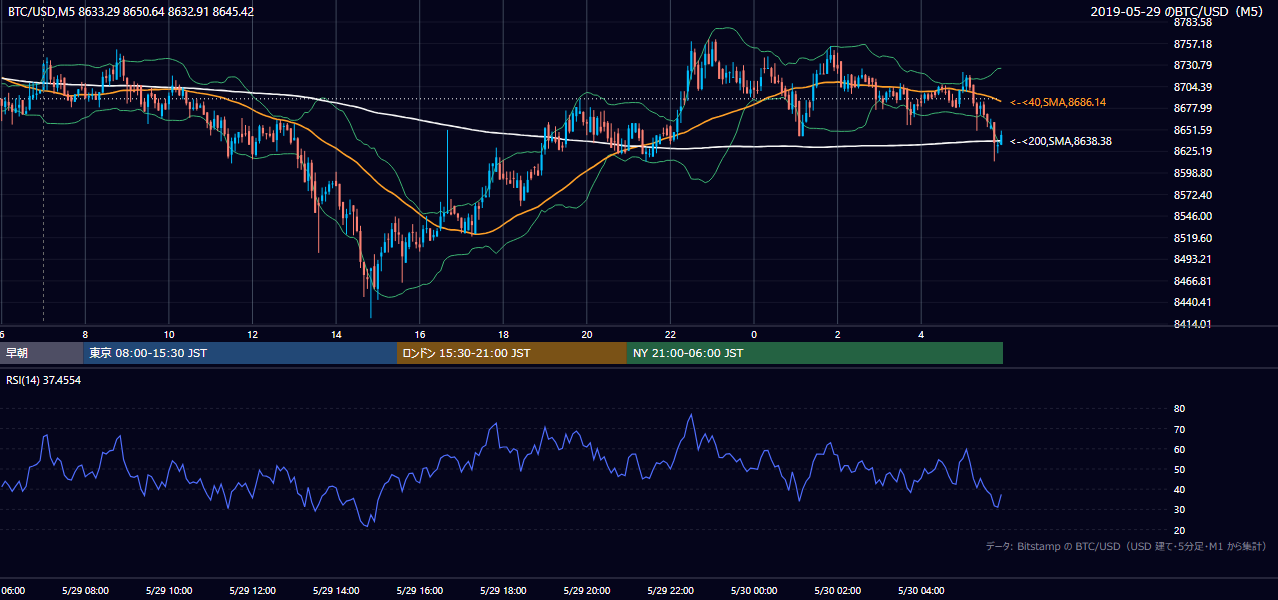1278x600 pixels.
Task: Click the 5/30 00:00 time label
Action: tap(752, 590)
